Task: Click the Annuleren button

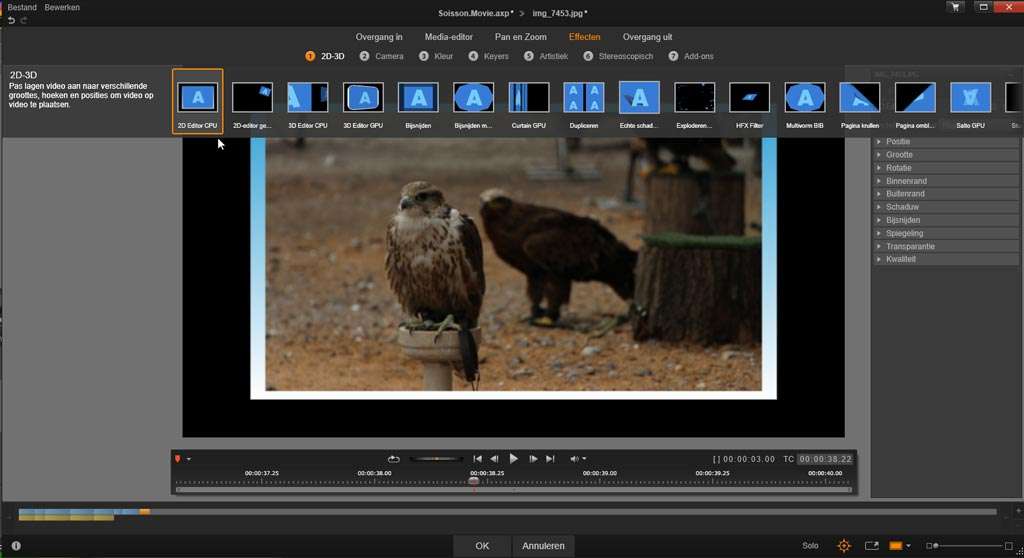Action: [544, 546]
